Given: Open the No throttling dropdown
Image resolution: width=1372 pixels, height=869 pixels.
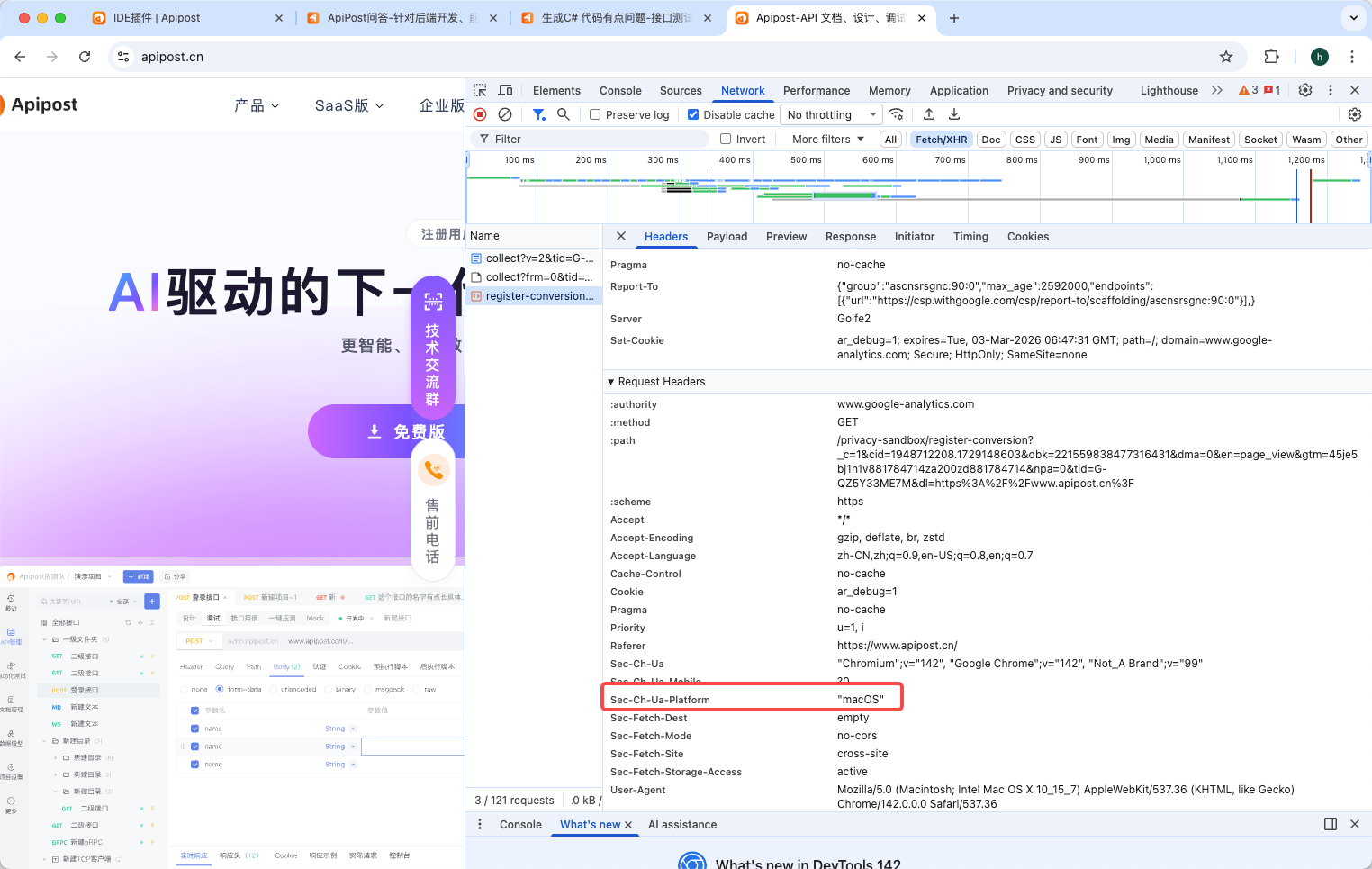Looking at the screenshot, I should click(832, 114).
